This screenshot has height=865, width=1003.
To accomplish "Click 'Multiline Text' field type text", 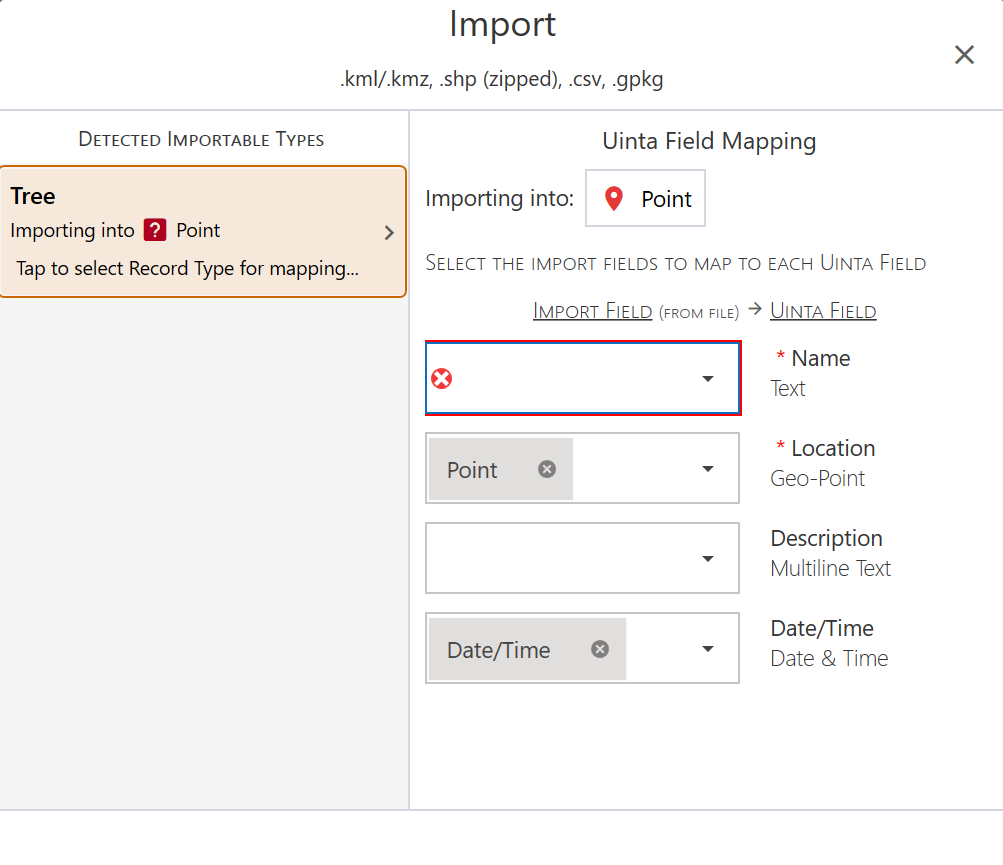I will (830, 568).
